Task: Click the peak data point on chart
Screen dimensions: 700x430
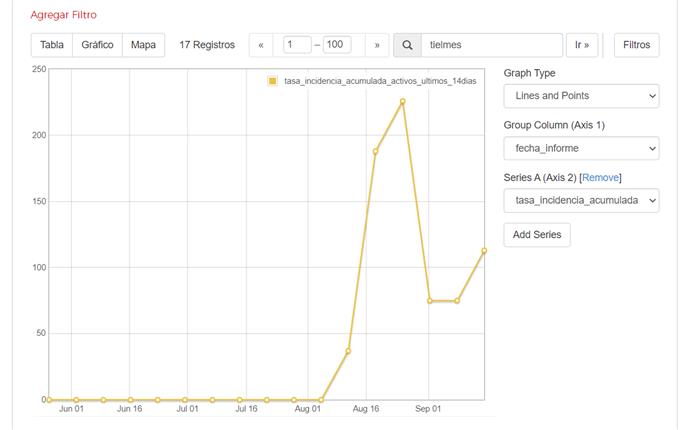Action: tap(402, 101)
